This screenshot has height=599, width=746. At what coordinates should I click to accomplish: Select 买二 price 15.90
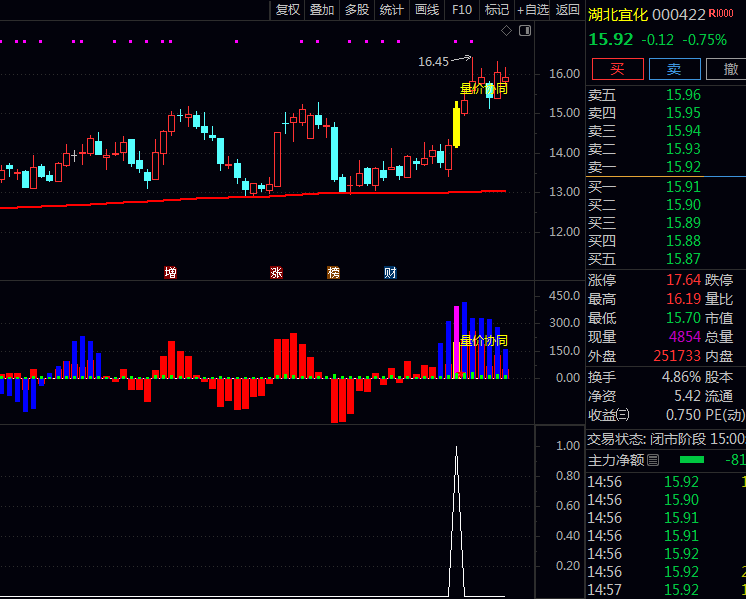pos(683,205)
